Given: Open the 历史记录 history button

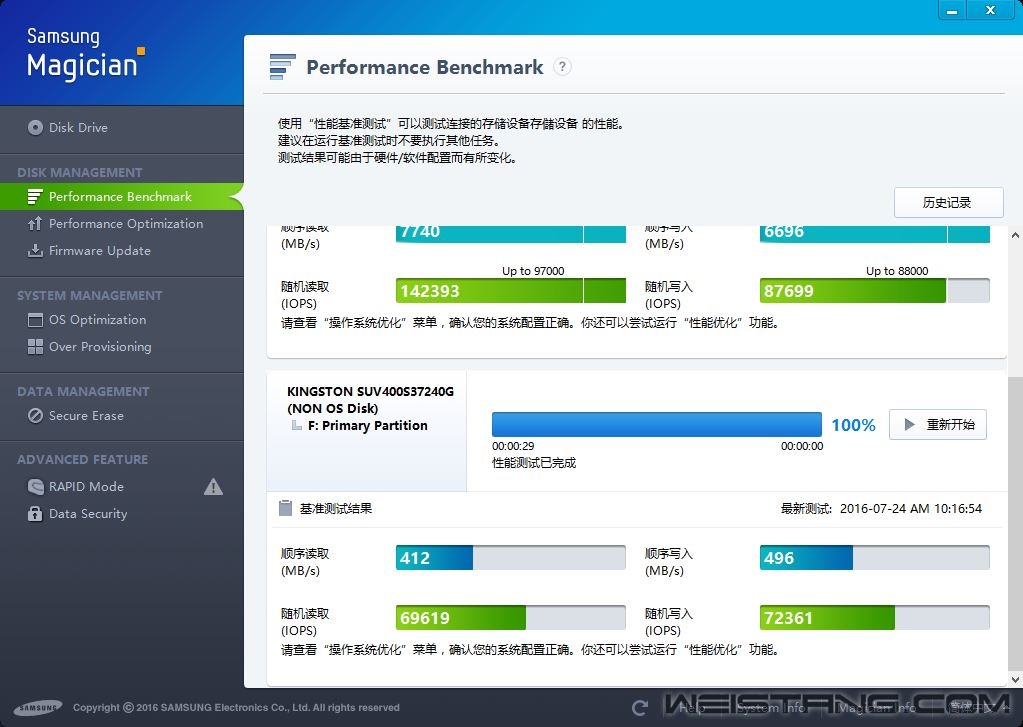Looking at the screenshot, I should coord(948,202).
